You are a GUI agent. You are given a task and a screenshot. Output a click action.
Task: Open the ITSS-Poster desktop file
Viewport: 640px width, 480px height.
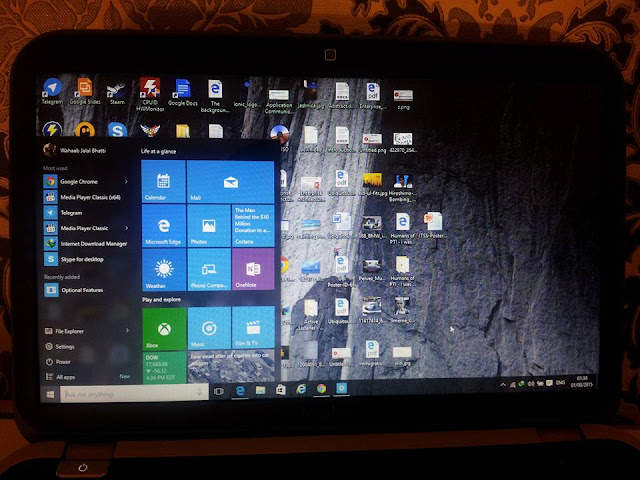click(x=433, y=225)
